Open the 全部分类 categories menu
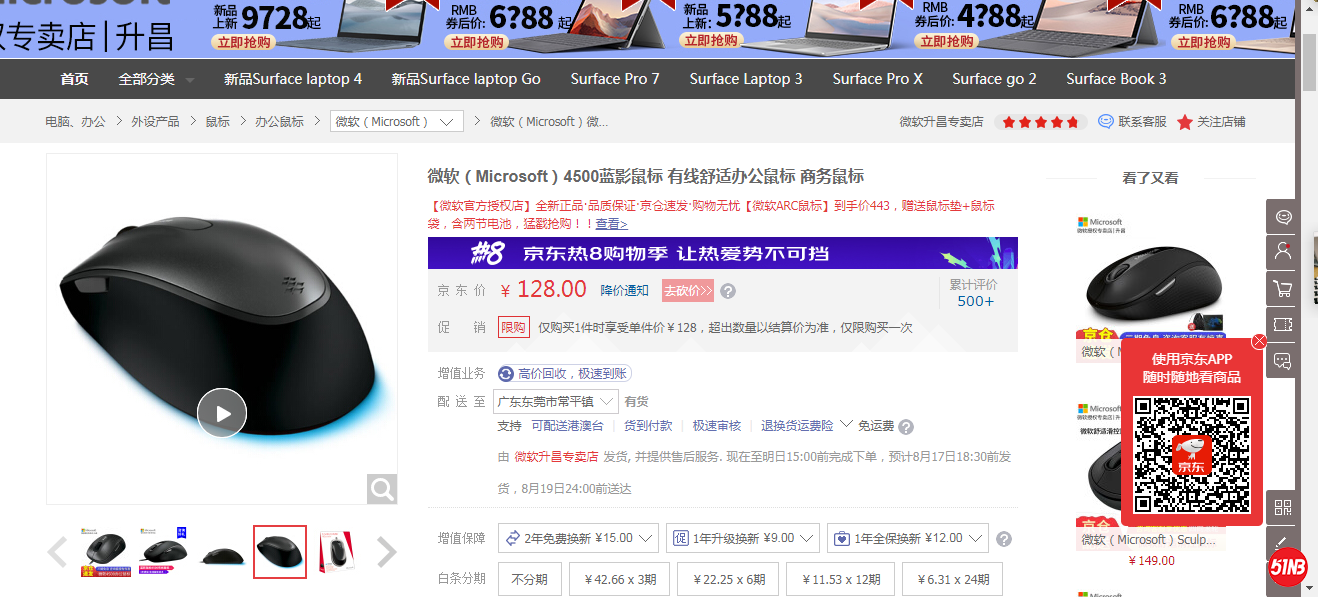Screen dimensions: 1318x597 click(x=156, y=79)
